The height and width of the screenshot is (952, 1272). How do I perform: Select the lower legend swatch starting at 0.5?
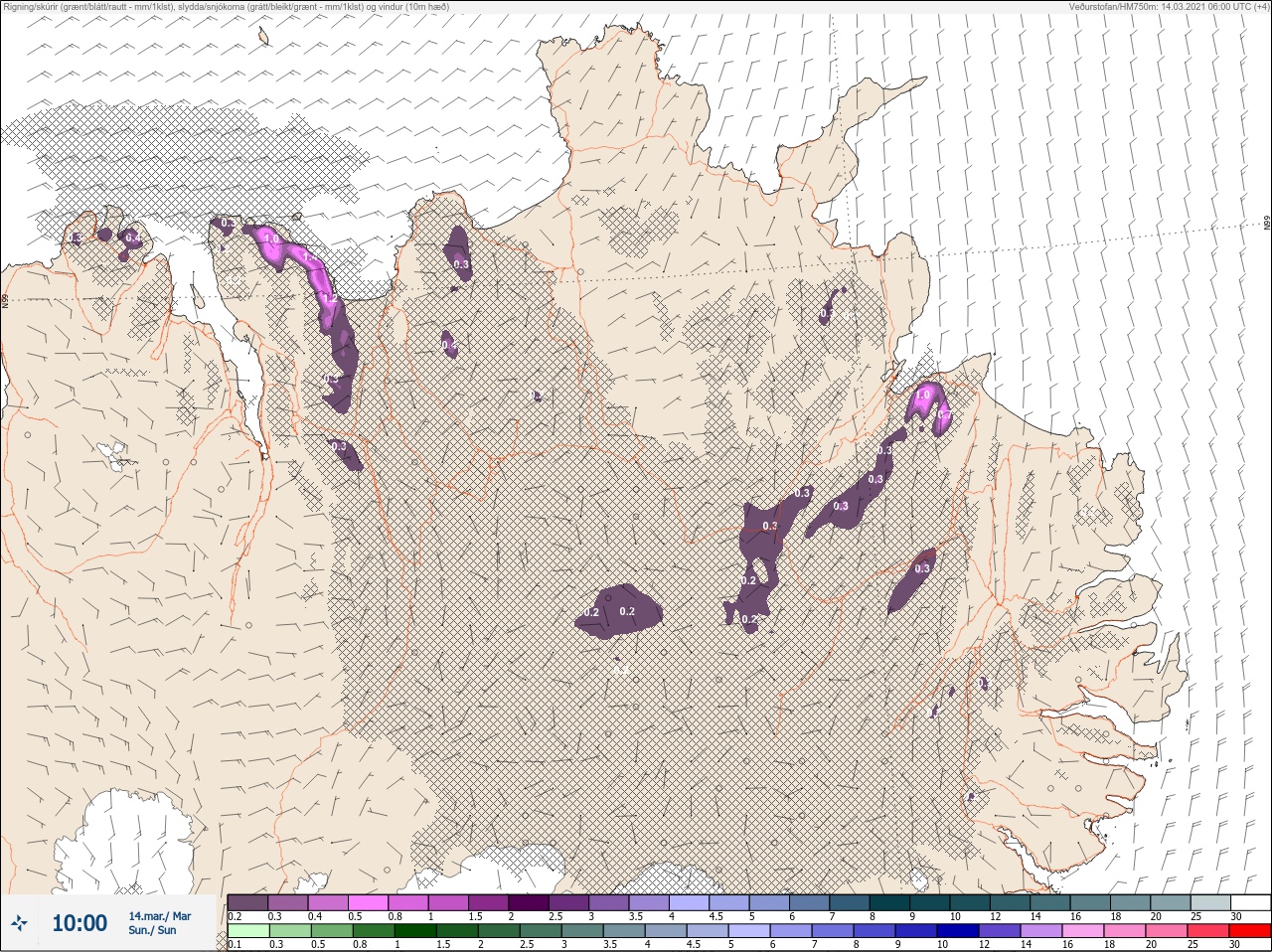pyautogui.click(x=331, y=932)
